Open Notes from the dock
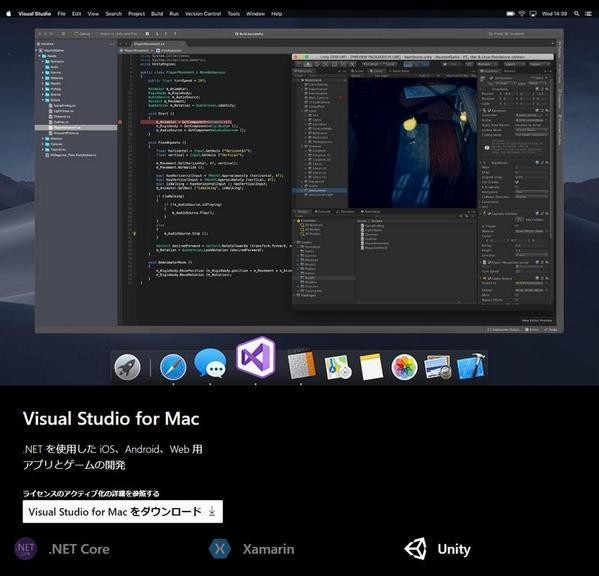 (x=371, y=367)
